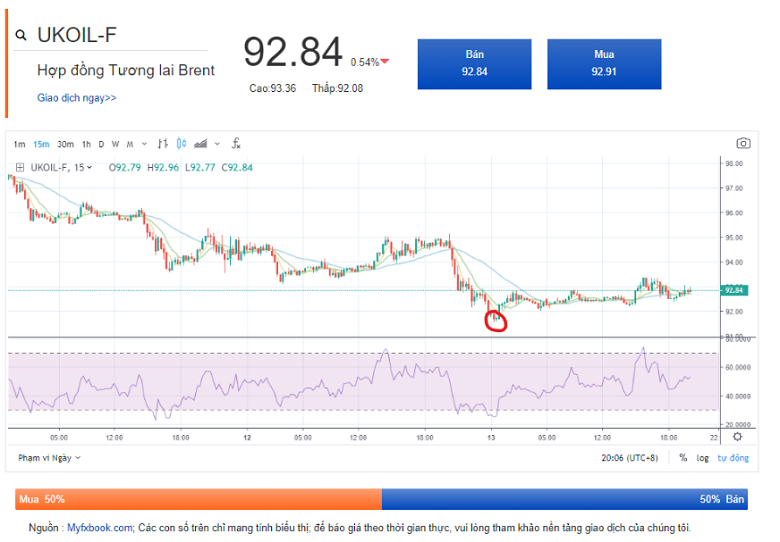The image size is (780, 542).
Task: Click the Mua 92.91 buy button
Action: tap(603, 63)
